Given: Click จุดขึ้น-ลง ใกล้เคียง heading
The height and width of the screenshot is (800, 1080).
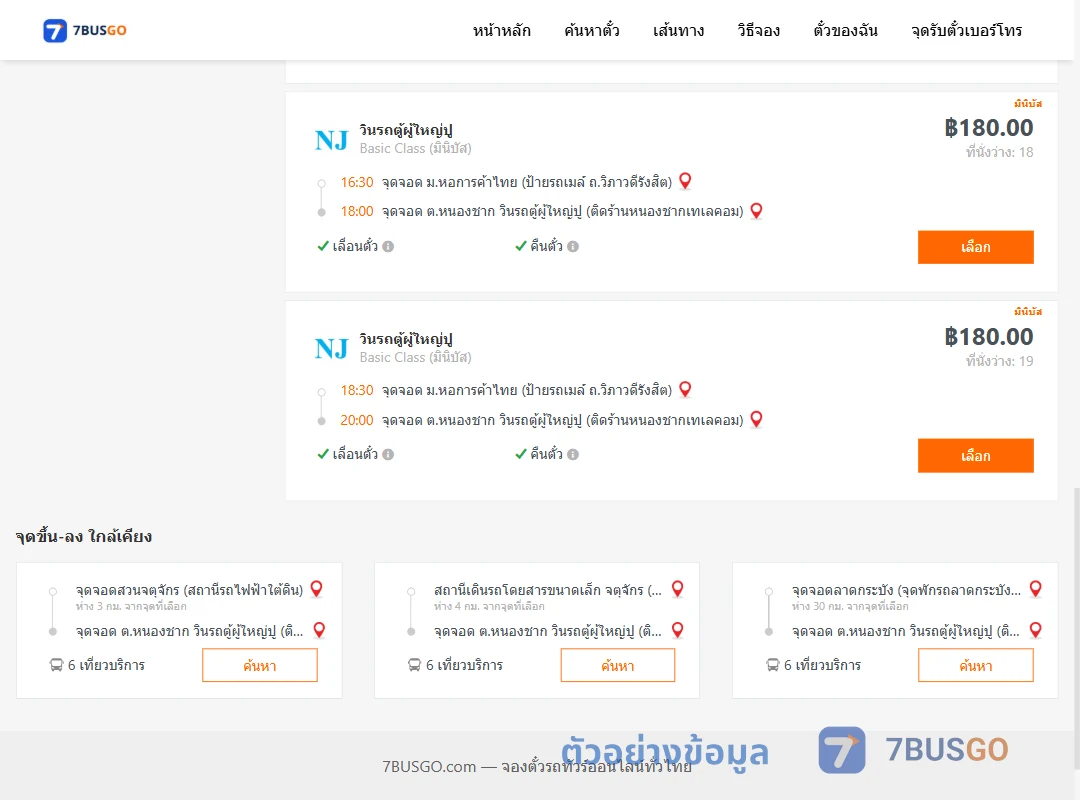Looking at the screenshot, I should [84, 536].
